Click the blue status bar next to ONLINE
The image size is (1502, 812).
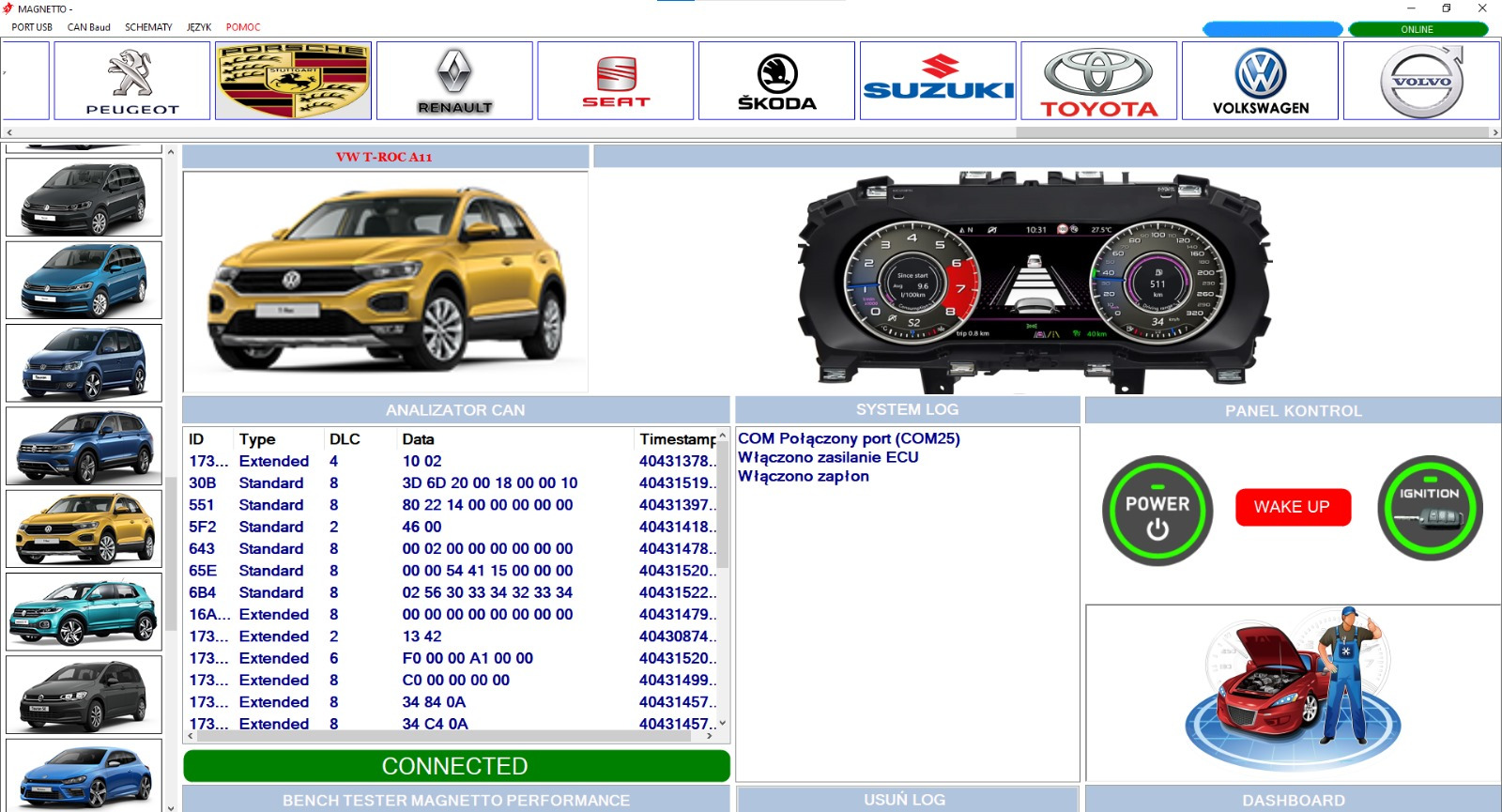coord(1272,29)
